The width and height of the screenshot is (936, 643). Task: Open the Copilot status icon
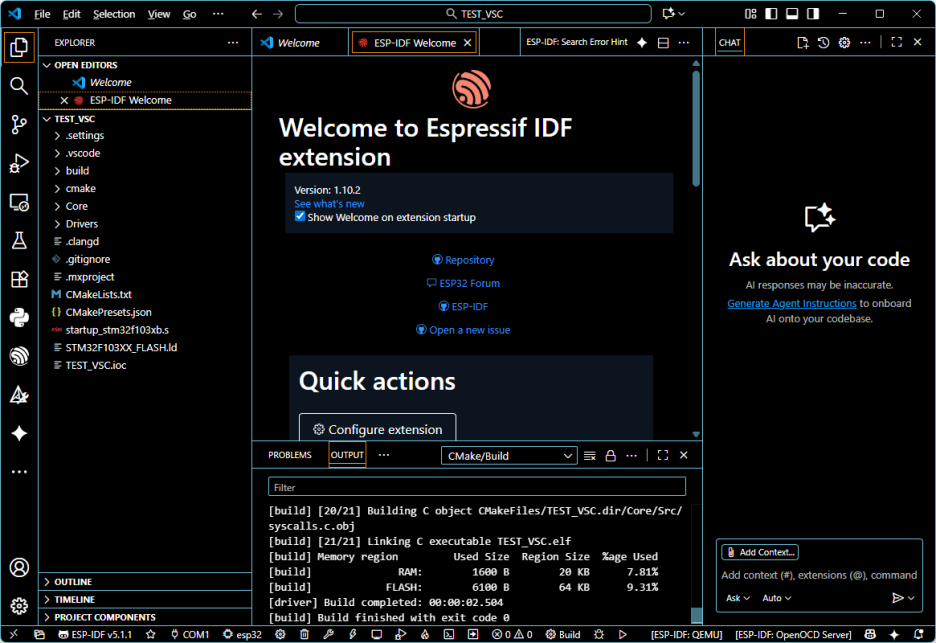tap(870, 635)
